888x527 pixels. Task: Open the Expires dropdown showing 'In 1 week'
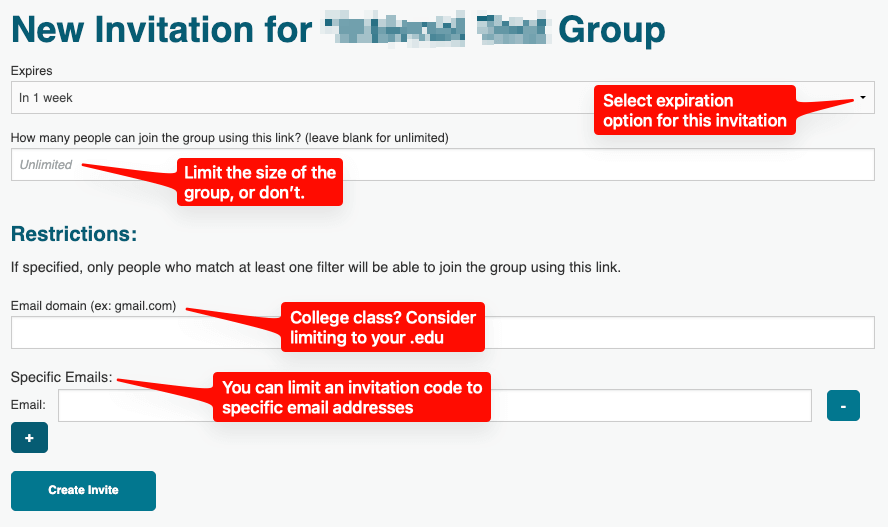pos(300,98)
